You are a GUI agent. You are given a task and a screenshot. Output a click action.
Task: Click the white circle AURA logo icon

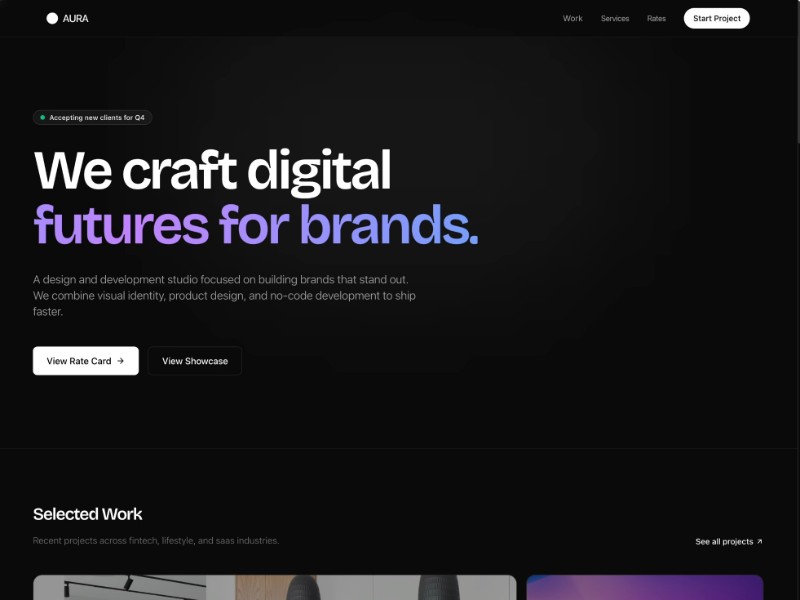52,18
